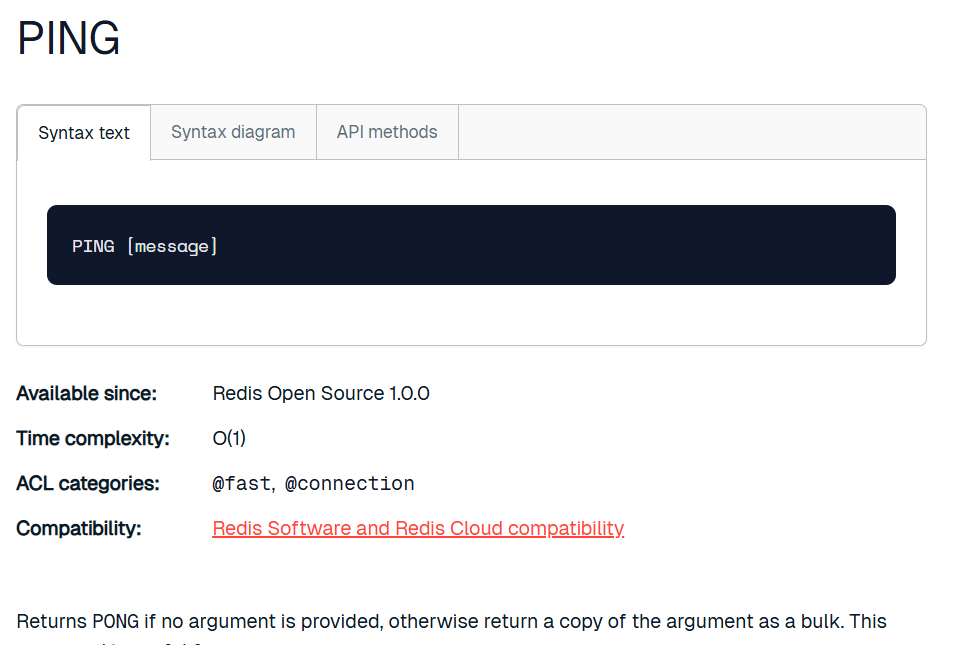The height and width of the screenshot is (645, 961).
Task: Click the Compatibility label
Action: coord(79,528)
